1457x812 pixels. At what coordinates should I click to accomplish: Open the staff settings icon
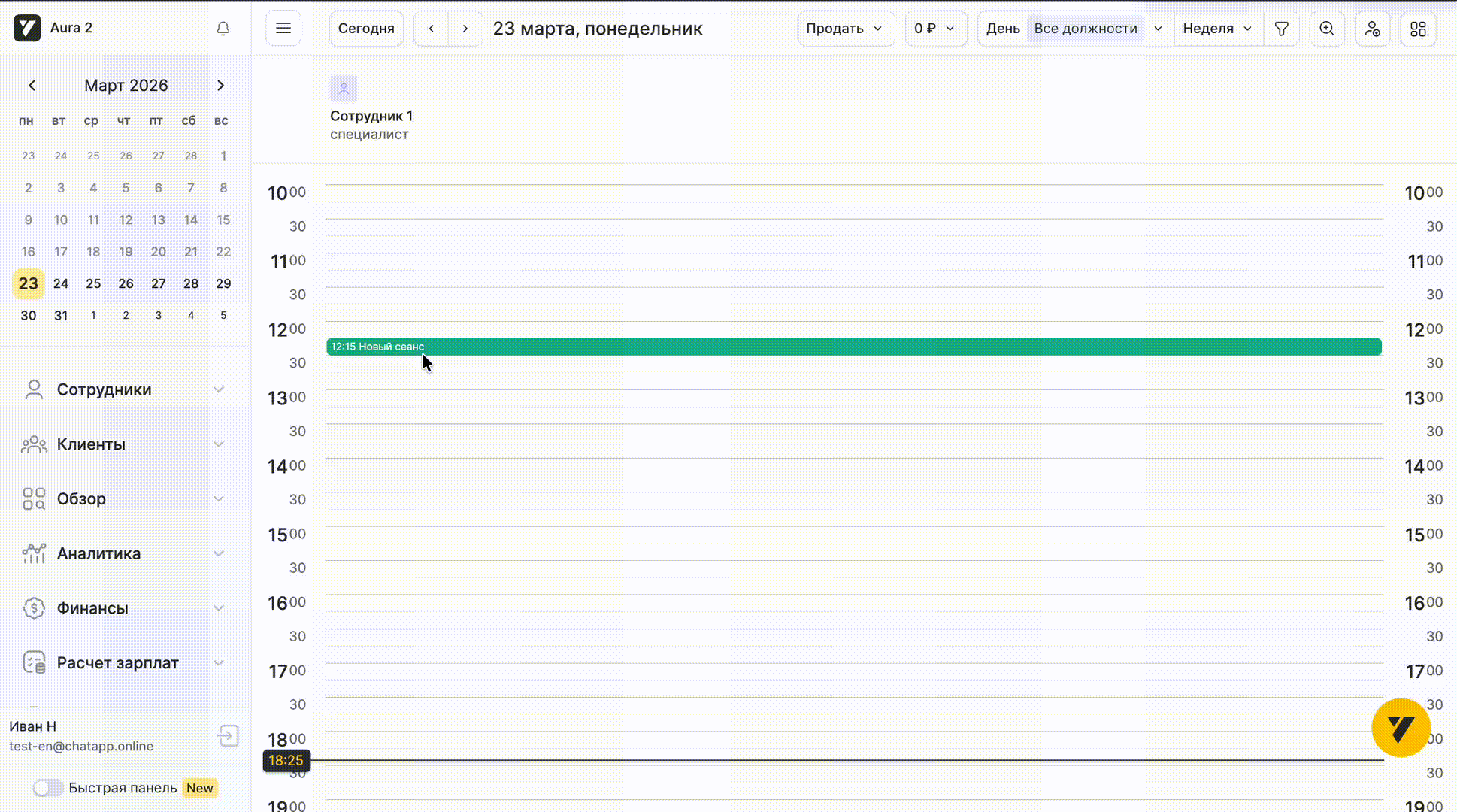click(1373, 29)
